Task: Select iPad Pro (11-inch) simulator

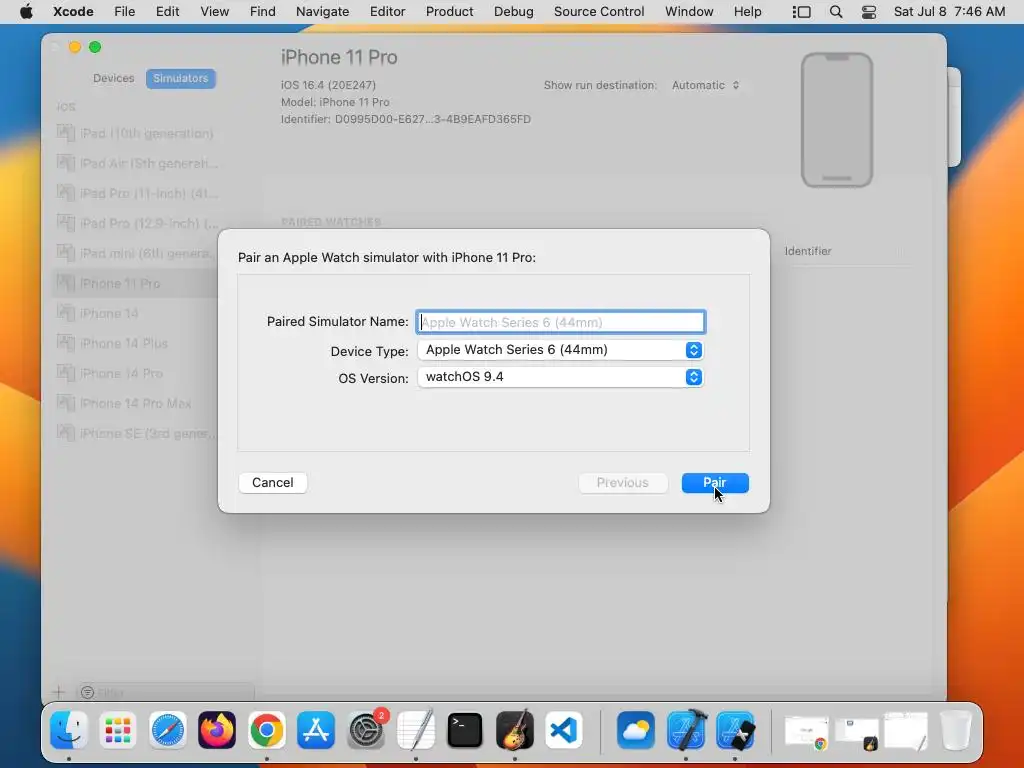Action: pos(136,193)
